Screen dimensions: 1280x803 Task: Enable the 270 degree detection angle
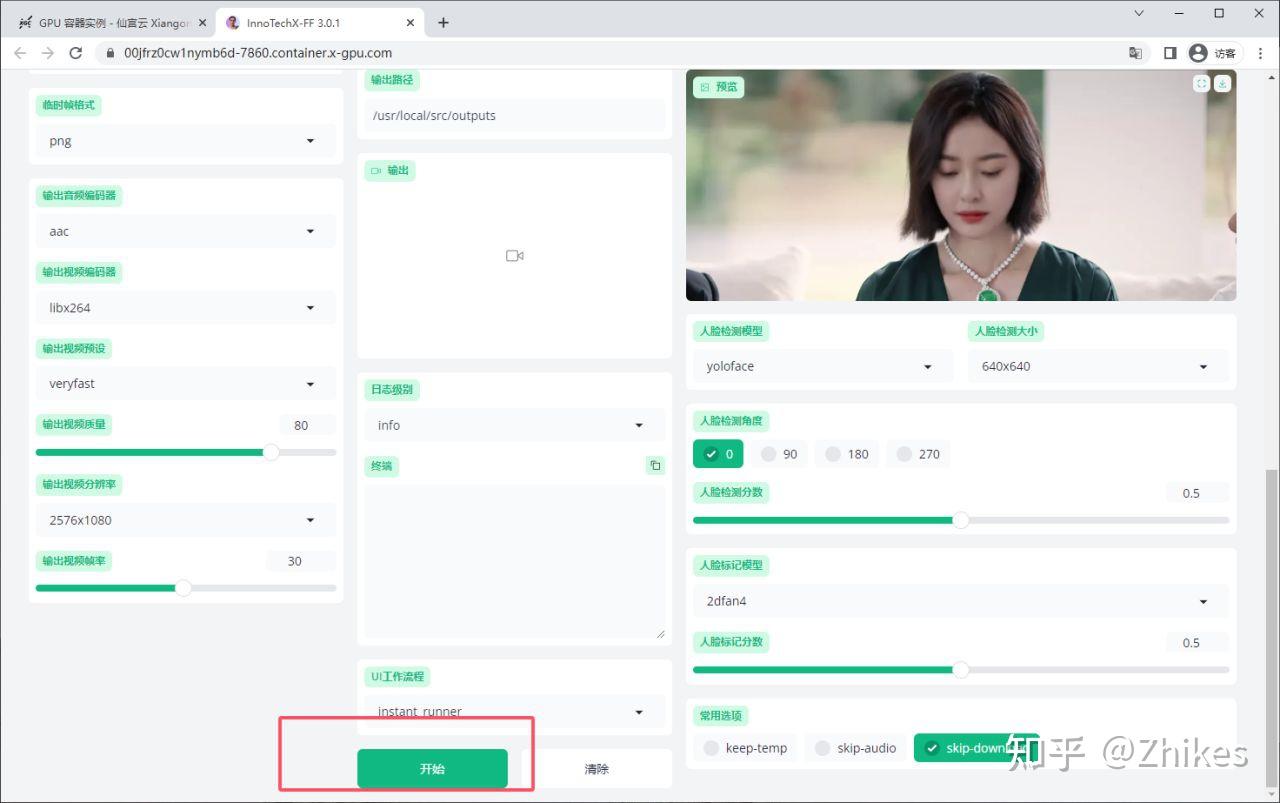tap(918, 454)
